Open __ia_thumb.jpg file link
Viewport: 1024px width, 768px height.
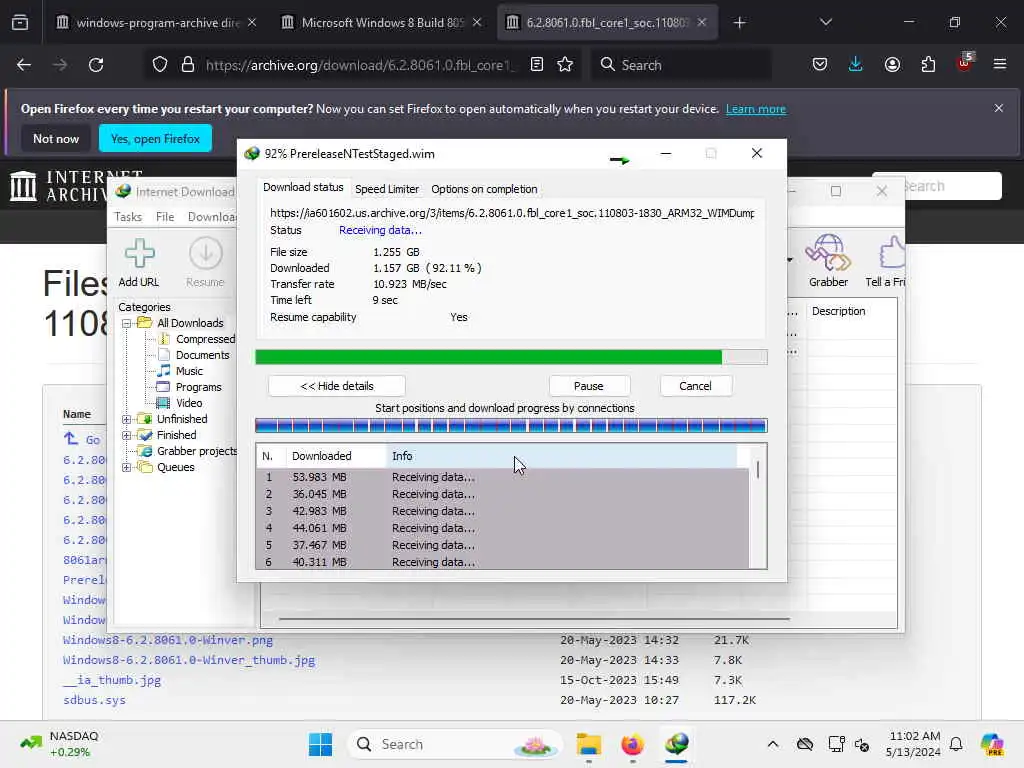point(112,680)
